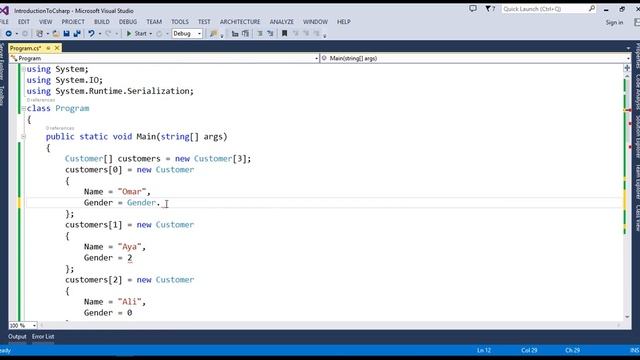The height and width of the screenshot is (360, 640).
Task: Click the 0 references link above class Program
Action: tap(41, 100)
